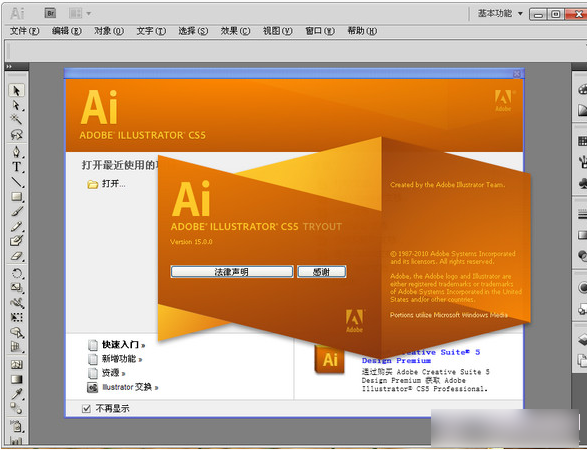Screen dimensions: 587x450
Task: Select the Symbol Sprayer tool
Action: 16,426
